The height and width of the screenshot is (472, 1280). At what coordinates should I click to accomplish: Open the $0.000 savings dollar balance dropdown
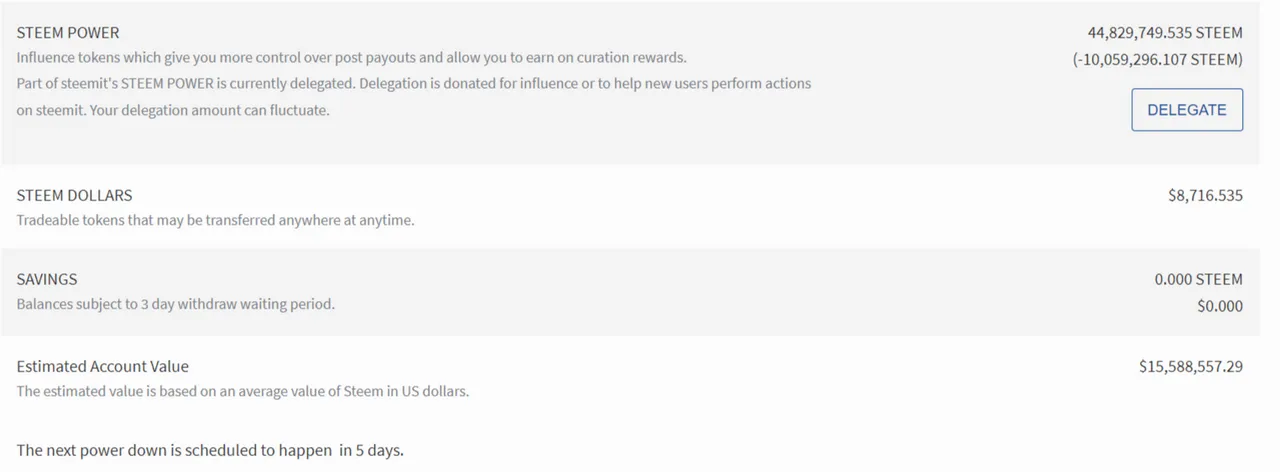tap(1219, 306)
